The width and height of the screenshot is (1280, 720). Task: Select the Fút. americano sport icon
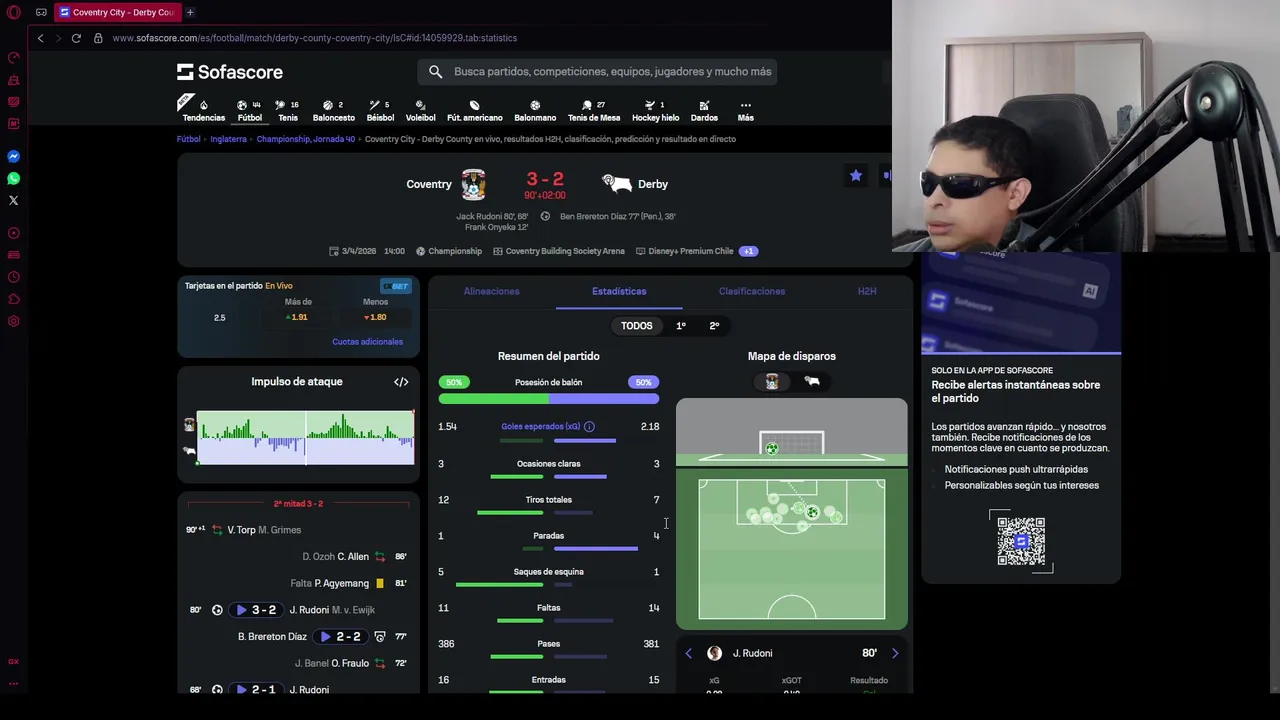pos(475,105)
